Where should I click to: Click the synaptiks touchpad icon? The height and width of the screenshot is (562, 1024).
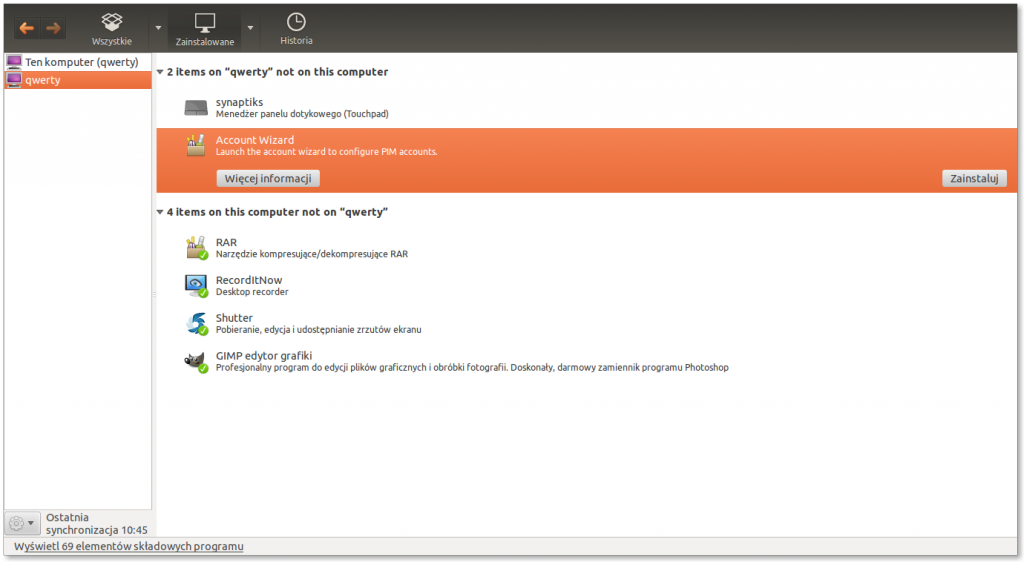tap(196, 108)
